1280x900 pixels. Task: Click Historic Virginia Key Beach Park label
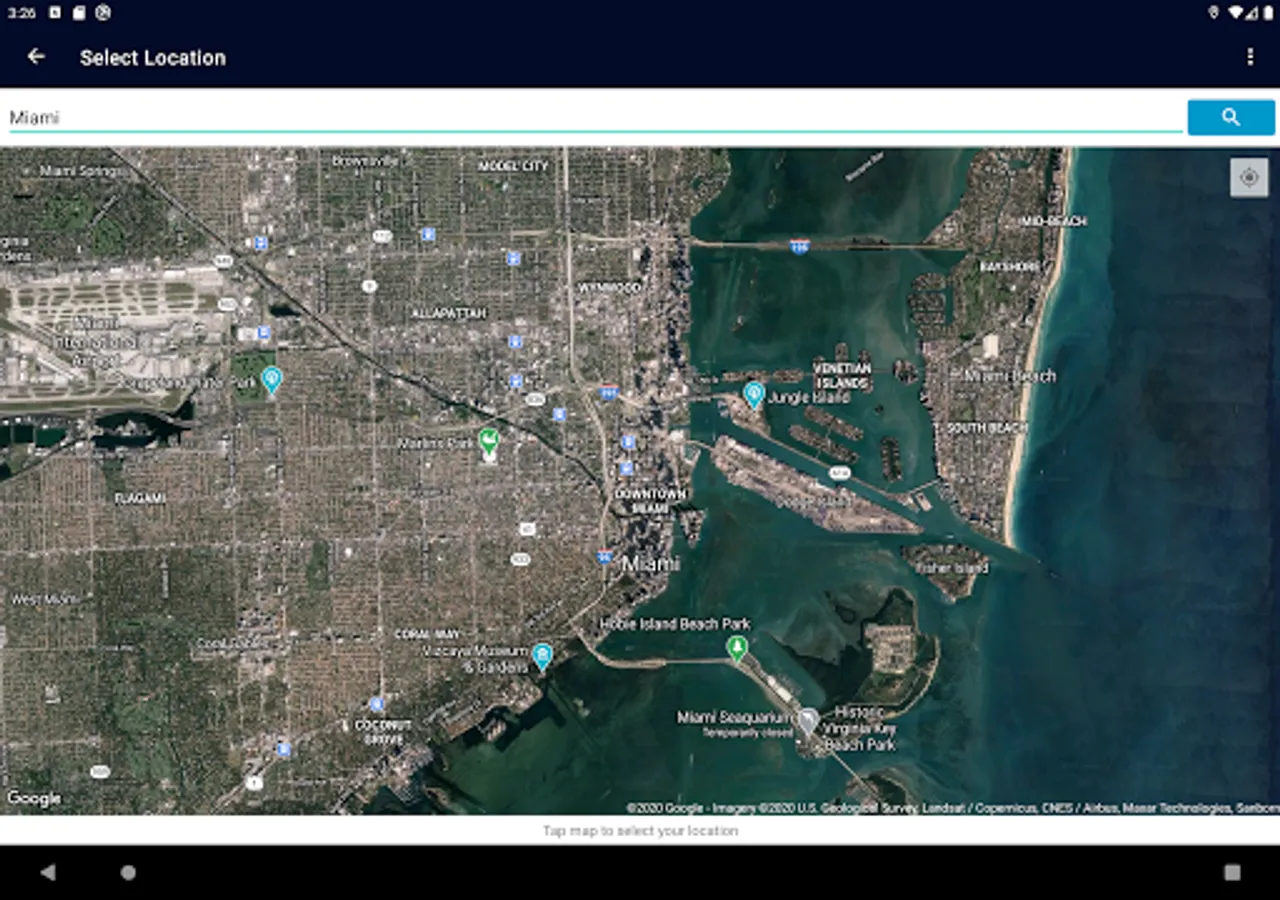coord(860,728)
